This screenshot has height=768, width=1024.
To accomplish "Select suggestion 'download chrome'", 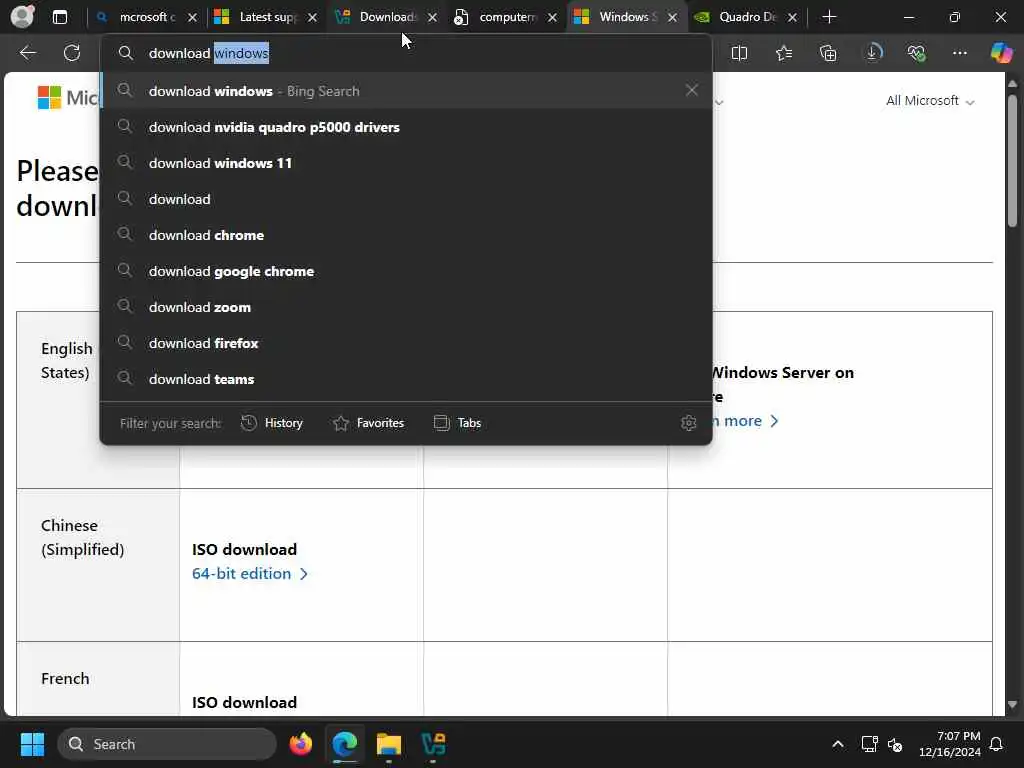I will pyautogui.click(x=406, y=234).
